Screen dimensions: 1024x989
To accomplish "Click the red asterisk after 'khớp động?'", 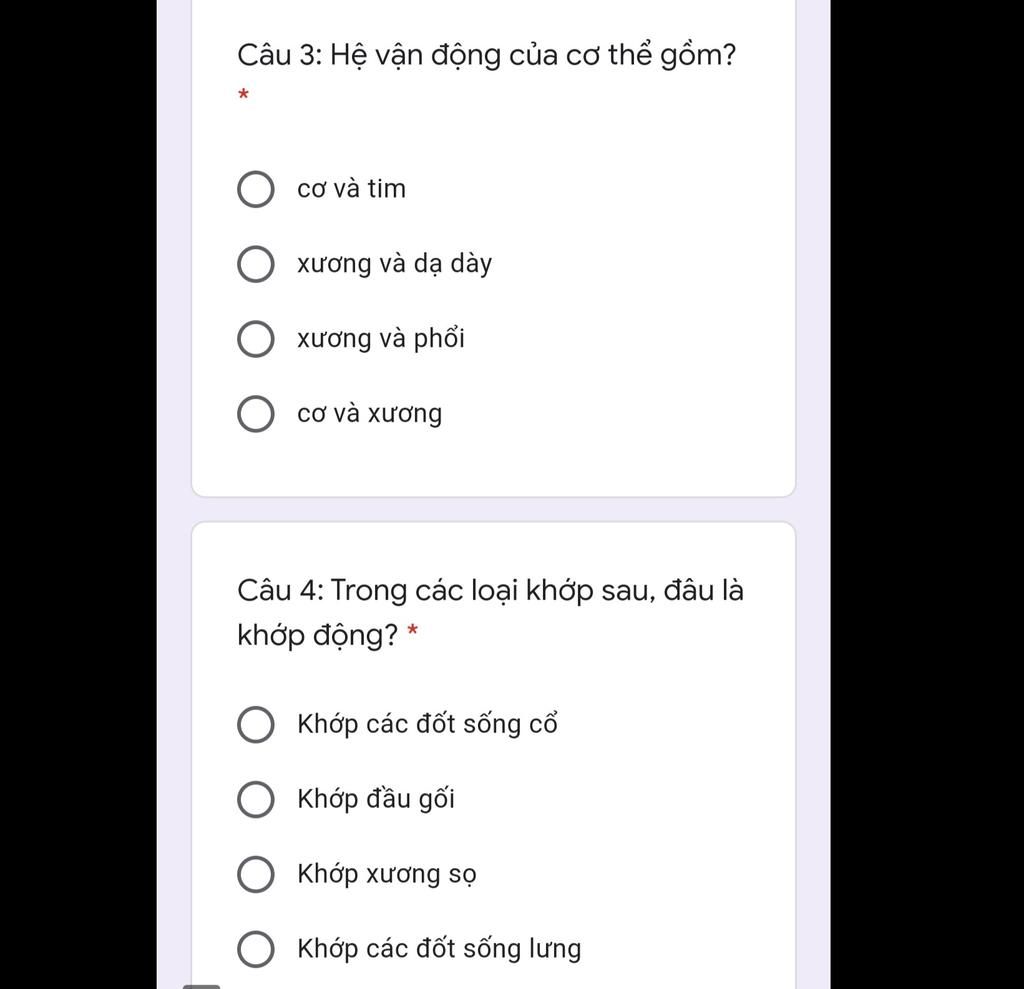I will [412, 631].
